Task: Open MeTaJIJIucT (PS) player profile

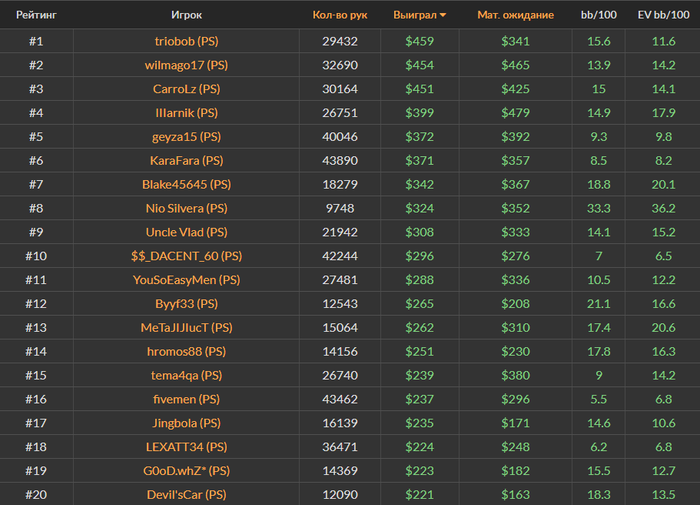Action: pyautogui.click(x=186, y=327)
